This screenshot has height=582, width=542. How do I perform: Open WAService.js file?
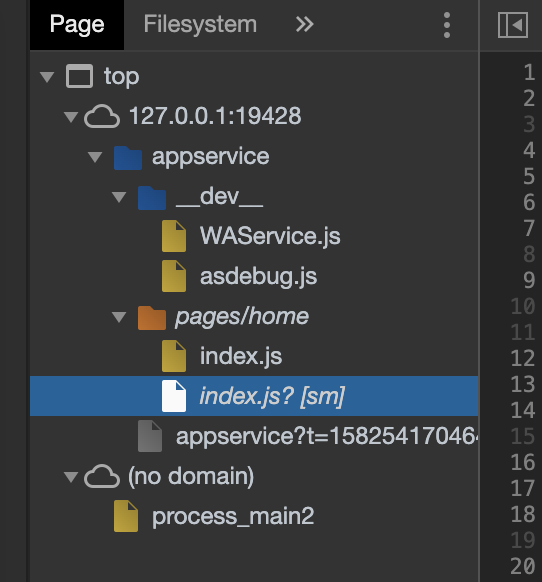click(270, 236)
